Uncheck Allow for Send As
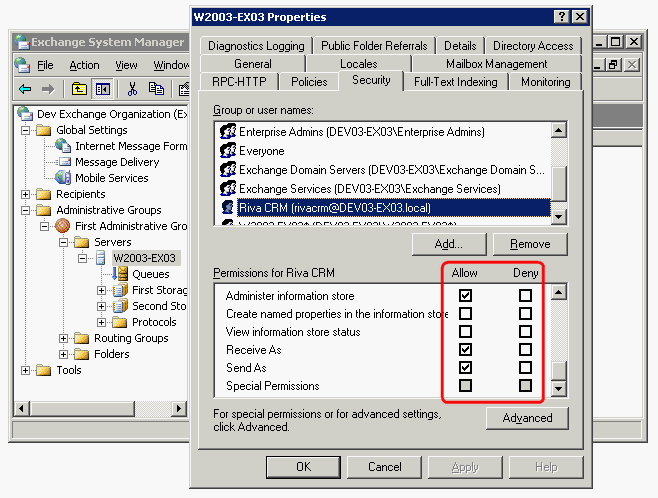The height and width of the screenshot is (498, 658). (x=465, y=368)
